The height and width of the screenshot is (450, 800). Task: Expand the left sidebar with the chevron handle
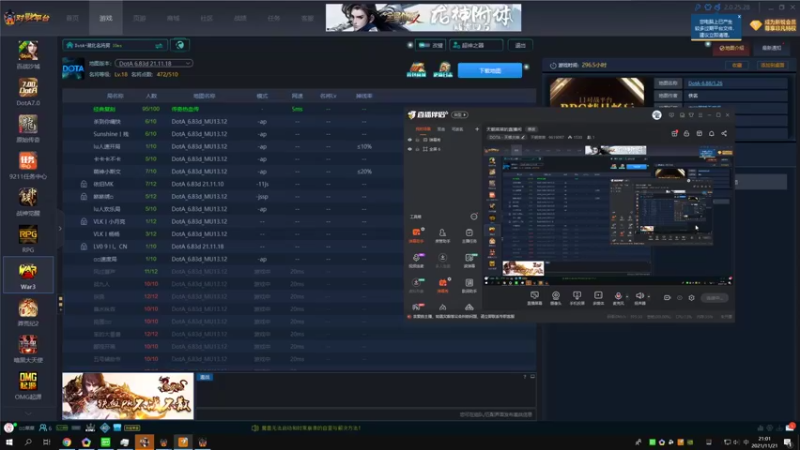coord(60,228)
